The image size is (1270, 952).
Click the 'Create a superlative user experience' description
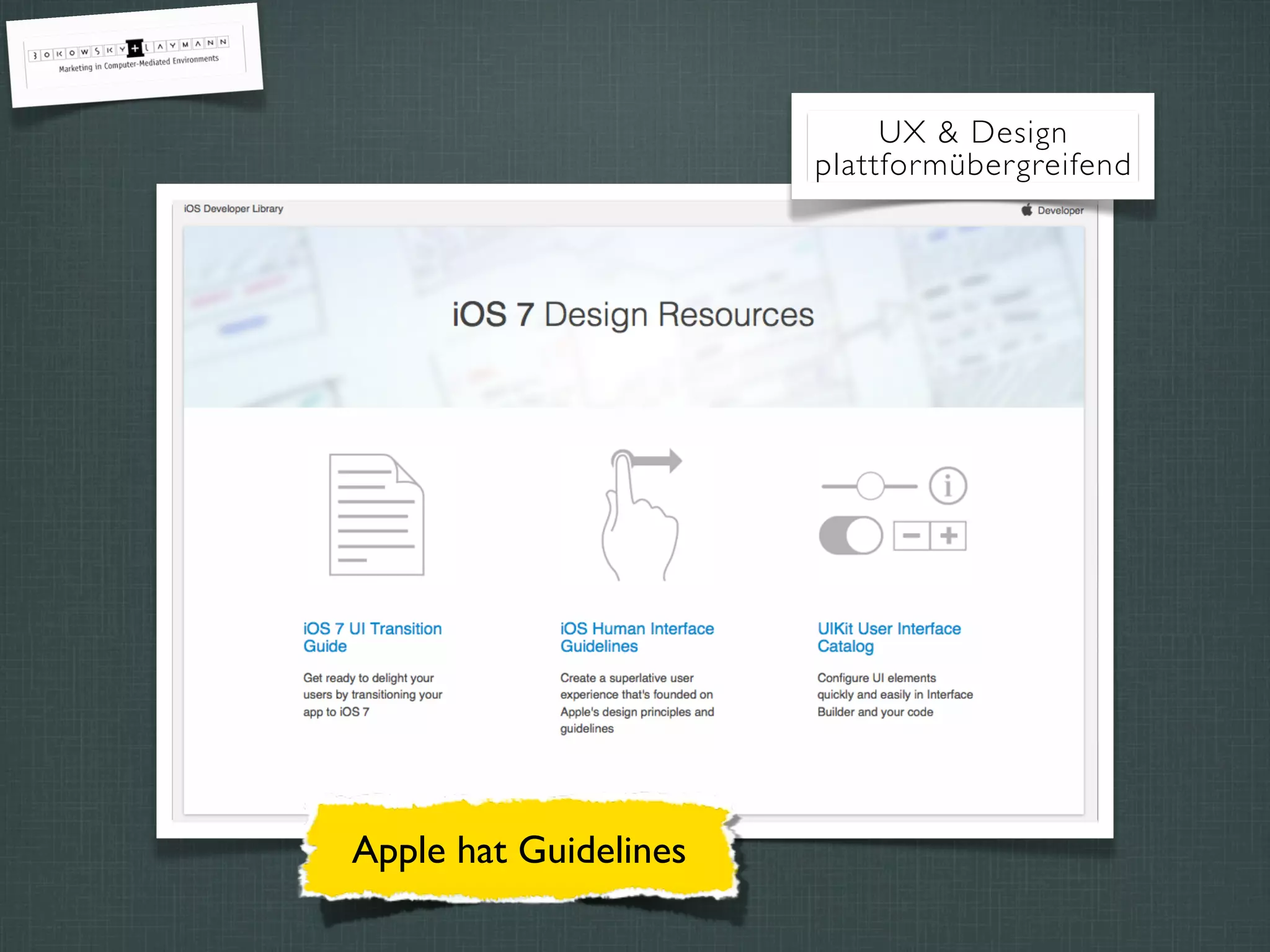pos(637,703)
